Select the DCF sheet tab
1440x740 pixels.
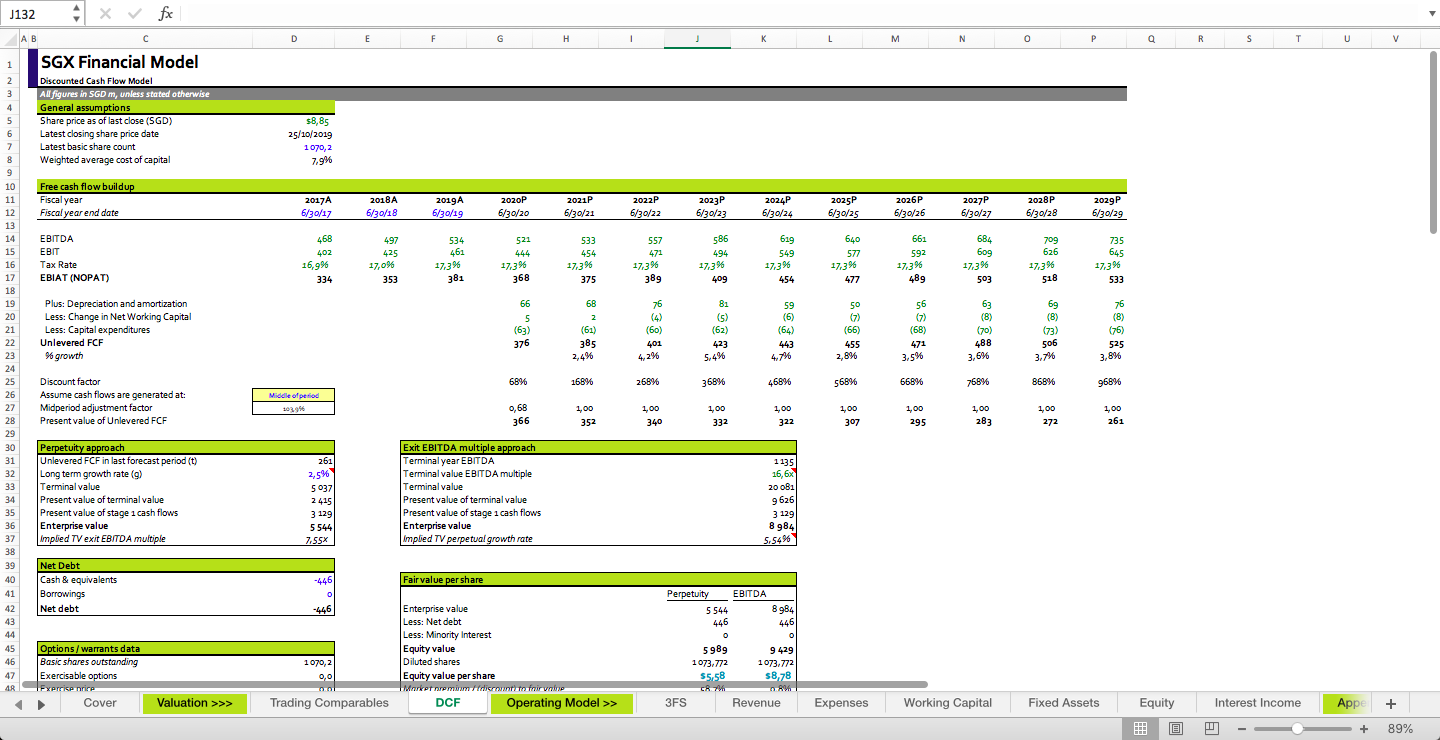(x=448, y=703)
